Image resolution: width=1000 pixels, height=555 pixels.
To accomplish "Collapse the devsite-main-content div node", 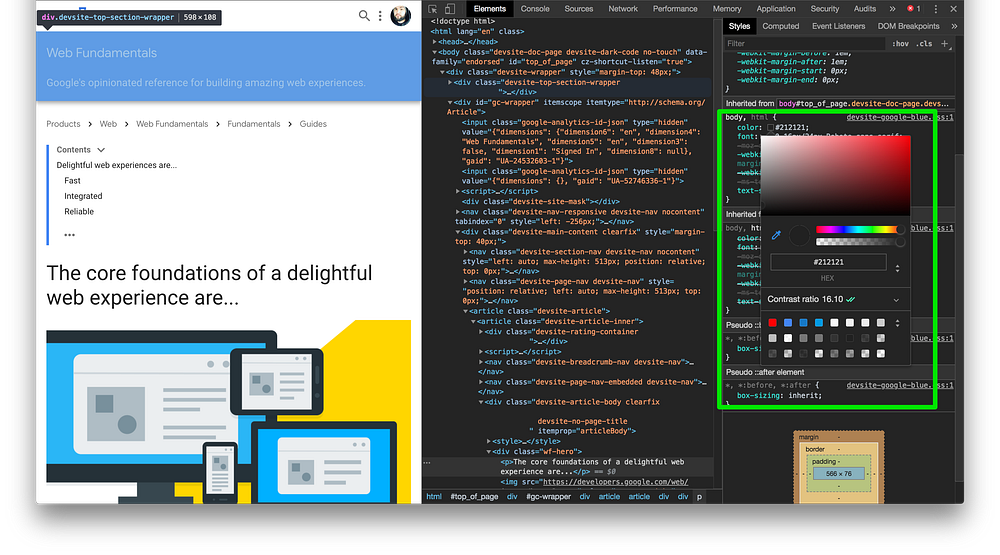I will (x=457, y=232).
